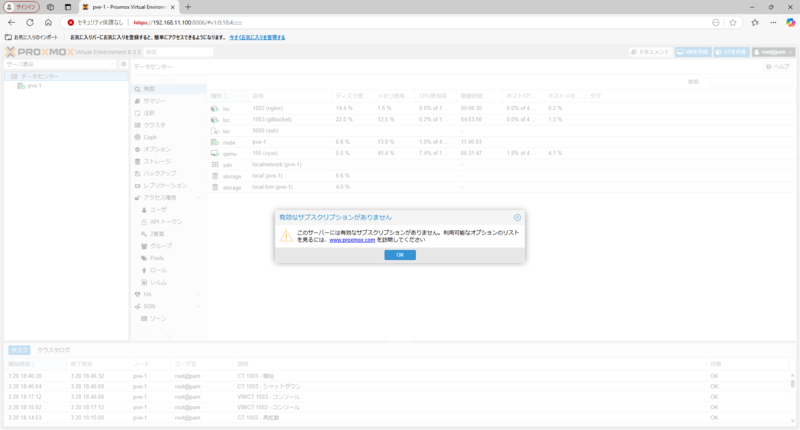Open the 今すぐお気に入りを管理する link

click(257, 37)
